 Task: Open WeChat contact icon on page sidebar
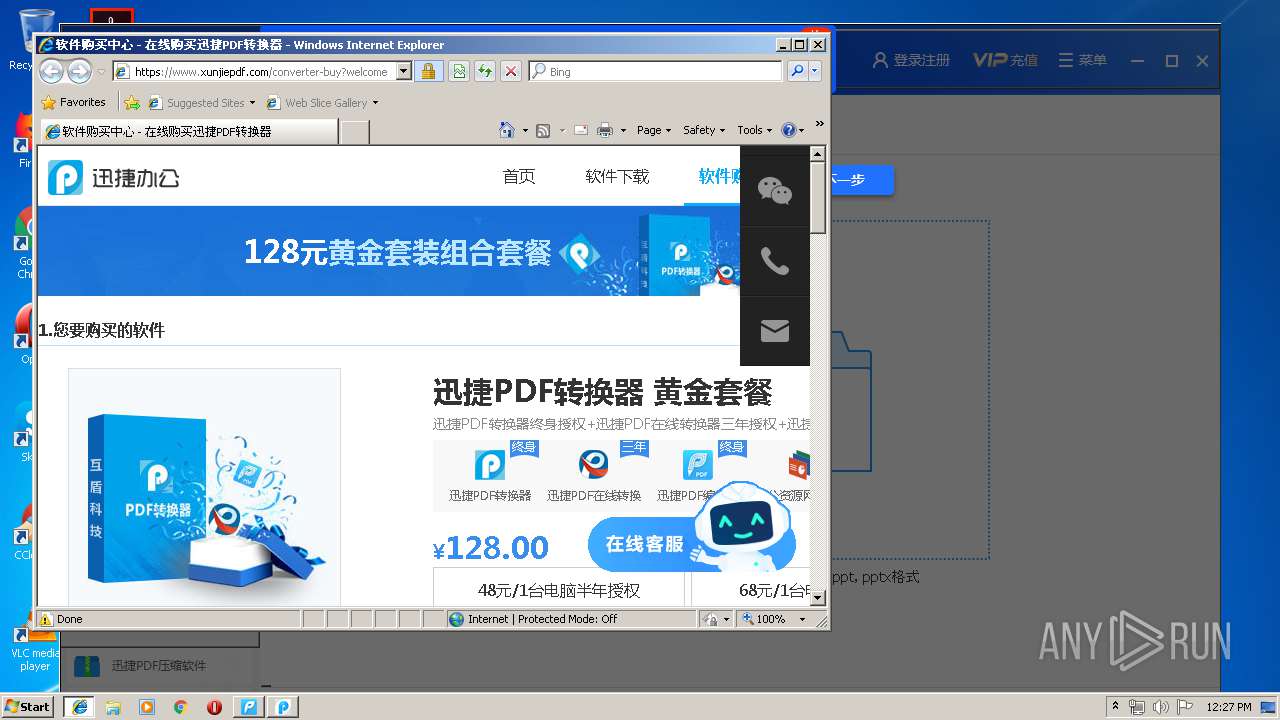[774, 191]
